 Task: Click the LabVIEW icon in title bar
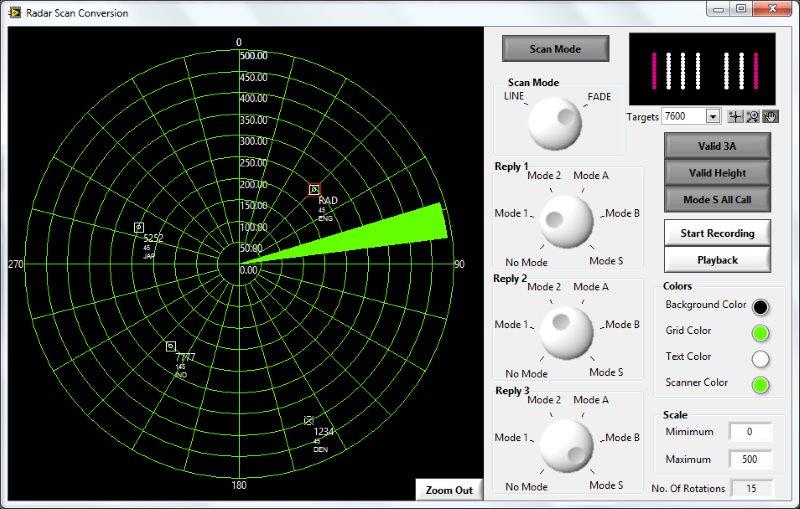coord(14,13)
